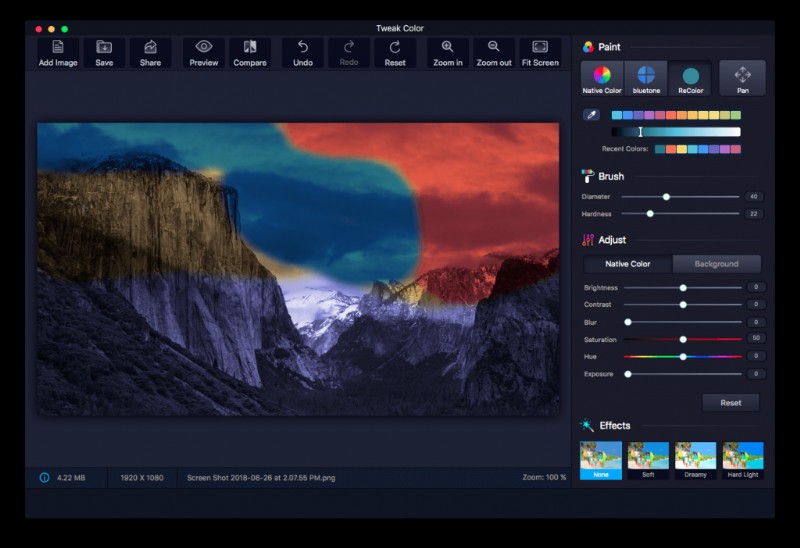Open the Share option
This screenshot has width=800, height=548.
150,53
